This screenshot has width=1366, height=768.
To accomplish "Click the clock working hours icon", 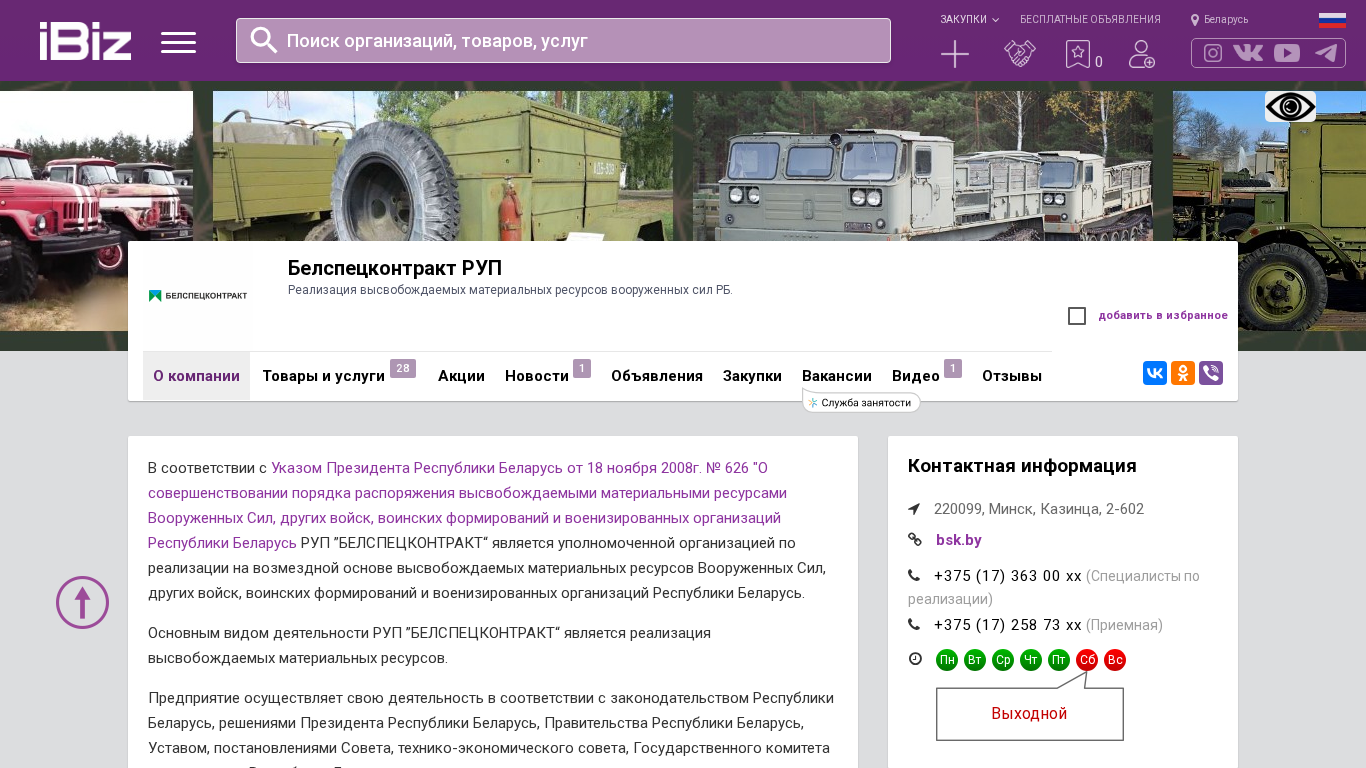I will click(x=915, y=659).
